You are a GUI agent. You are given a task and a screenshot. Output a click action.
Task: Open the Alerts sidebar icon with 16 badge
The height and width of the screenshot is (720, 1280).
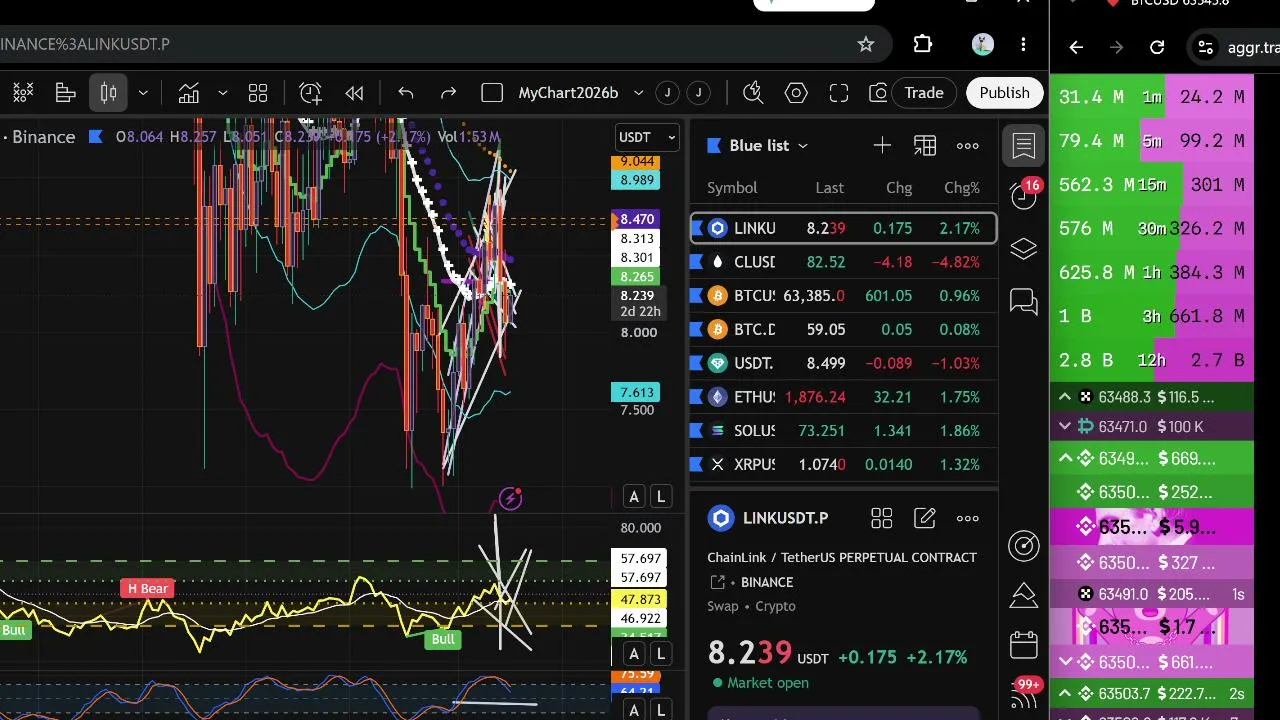(1024, 194)
